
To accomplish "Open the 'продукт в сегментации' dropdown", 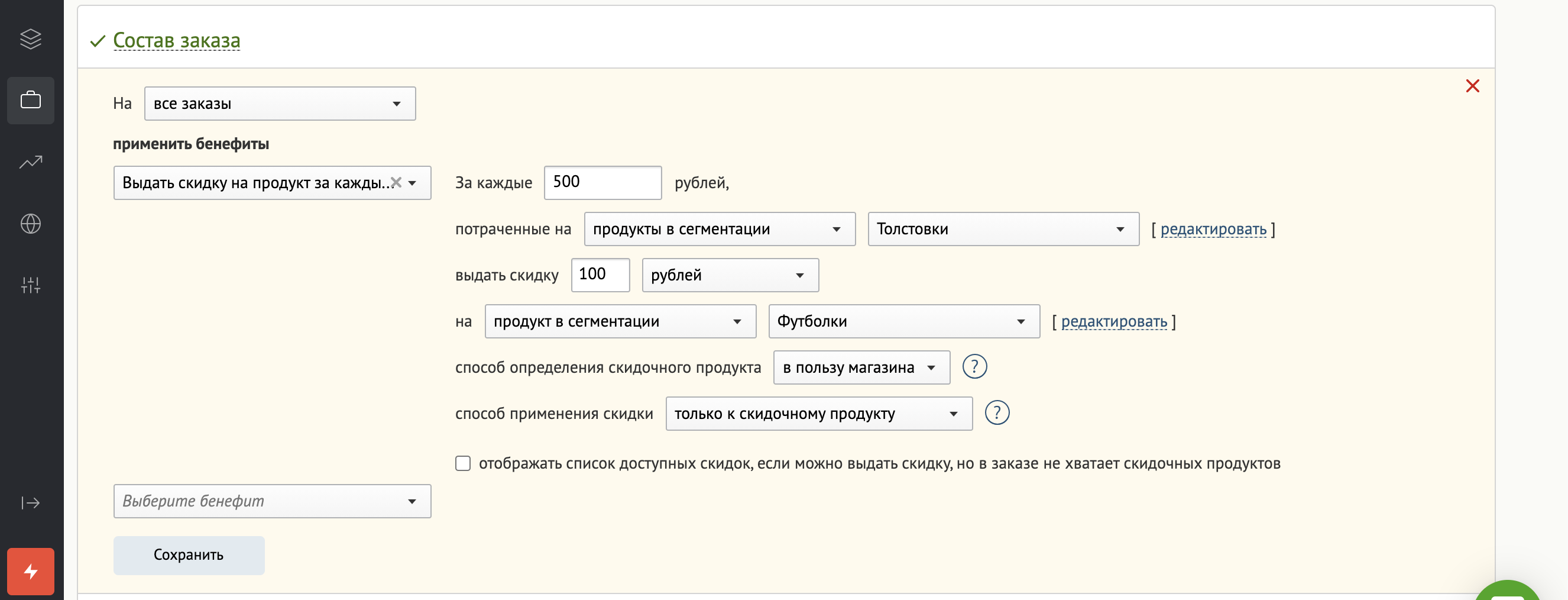I will tap(620, 322).
